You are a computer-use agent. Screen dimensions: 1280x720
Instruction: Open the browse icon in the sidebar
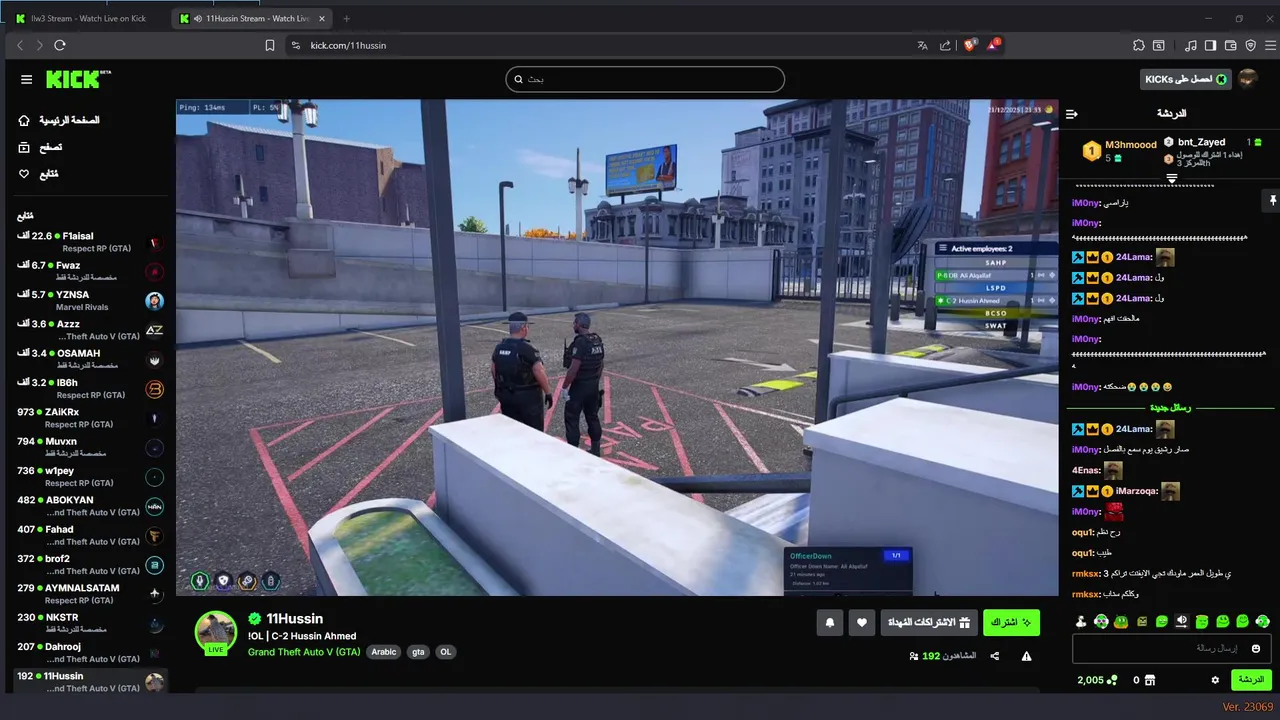(x=24, y=147)
